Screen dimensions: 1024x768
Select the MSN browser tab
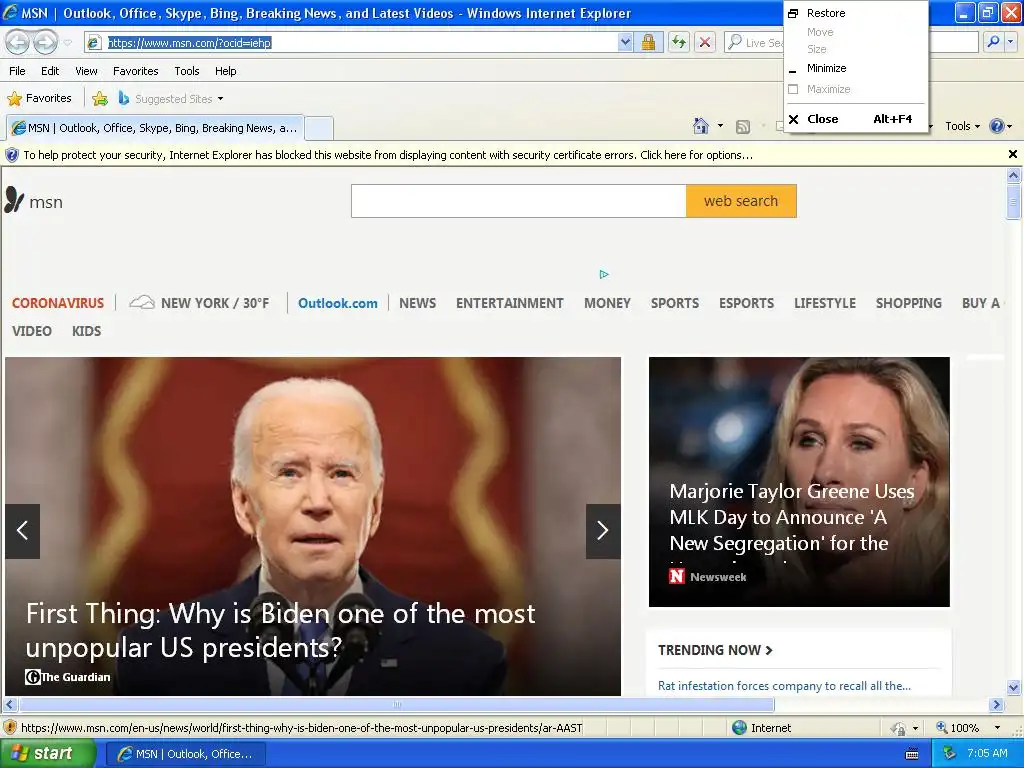click(x=155, y=128)
